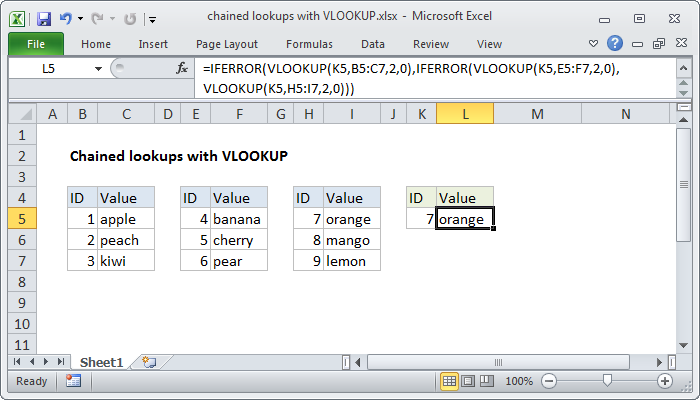Click the Save icon in Quick Access Toolbar
Viewport: 700px width, 400px height.
pyautogui.click(x=44, y=19)
